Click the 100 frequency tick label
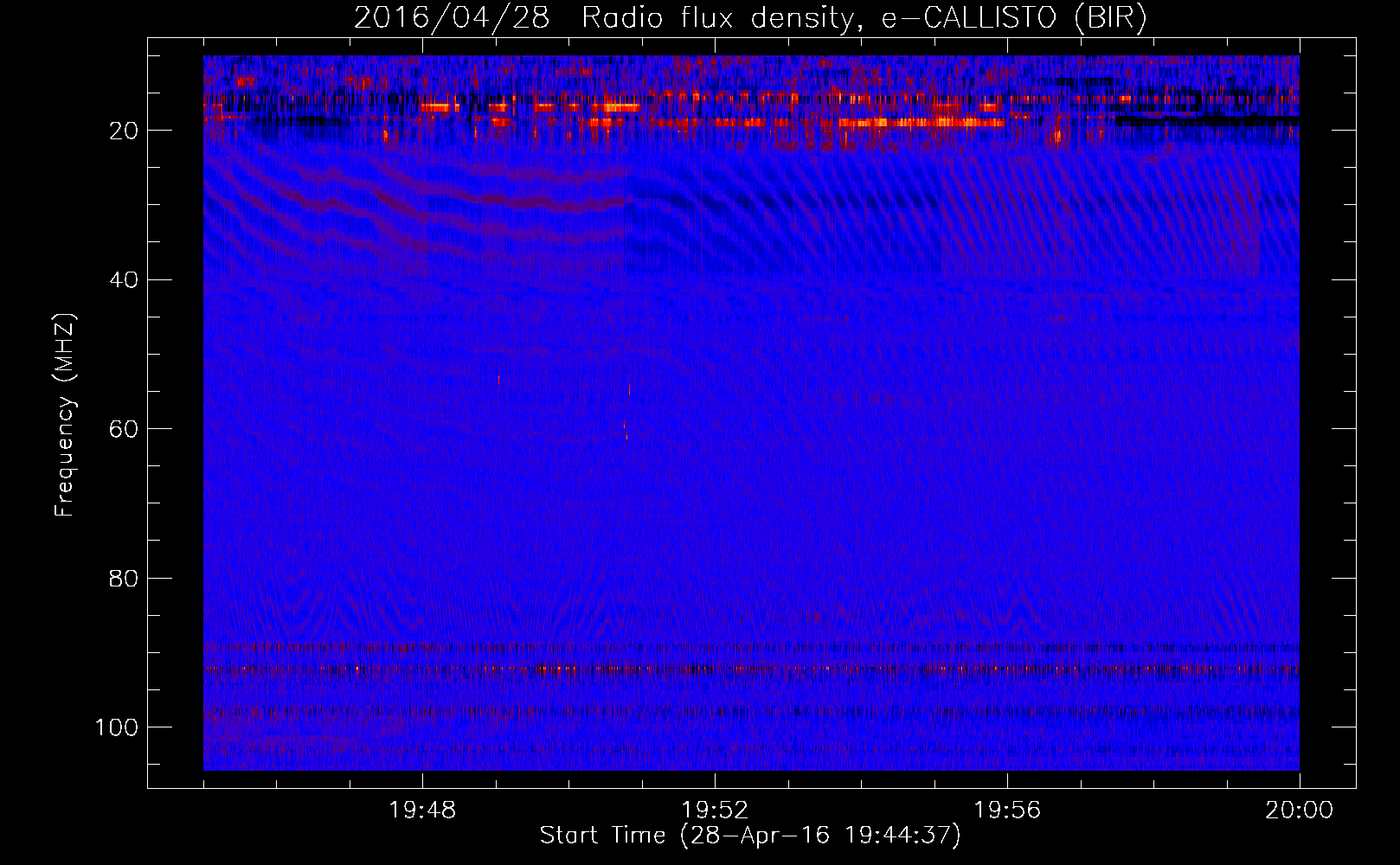 (117, 727)
